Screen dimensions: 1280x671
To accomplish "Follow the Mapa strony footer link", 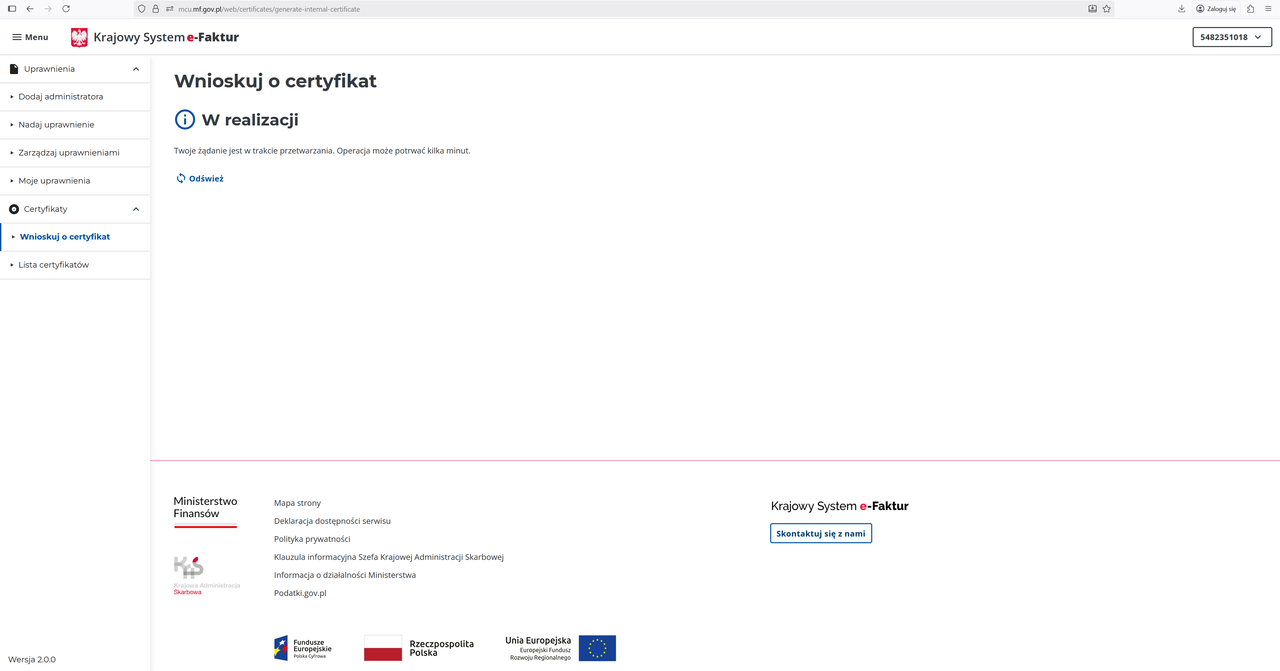I will tap(297, 503).
